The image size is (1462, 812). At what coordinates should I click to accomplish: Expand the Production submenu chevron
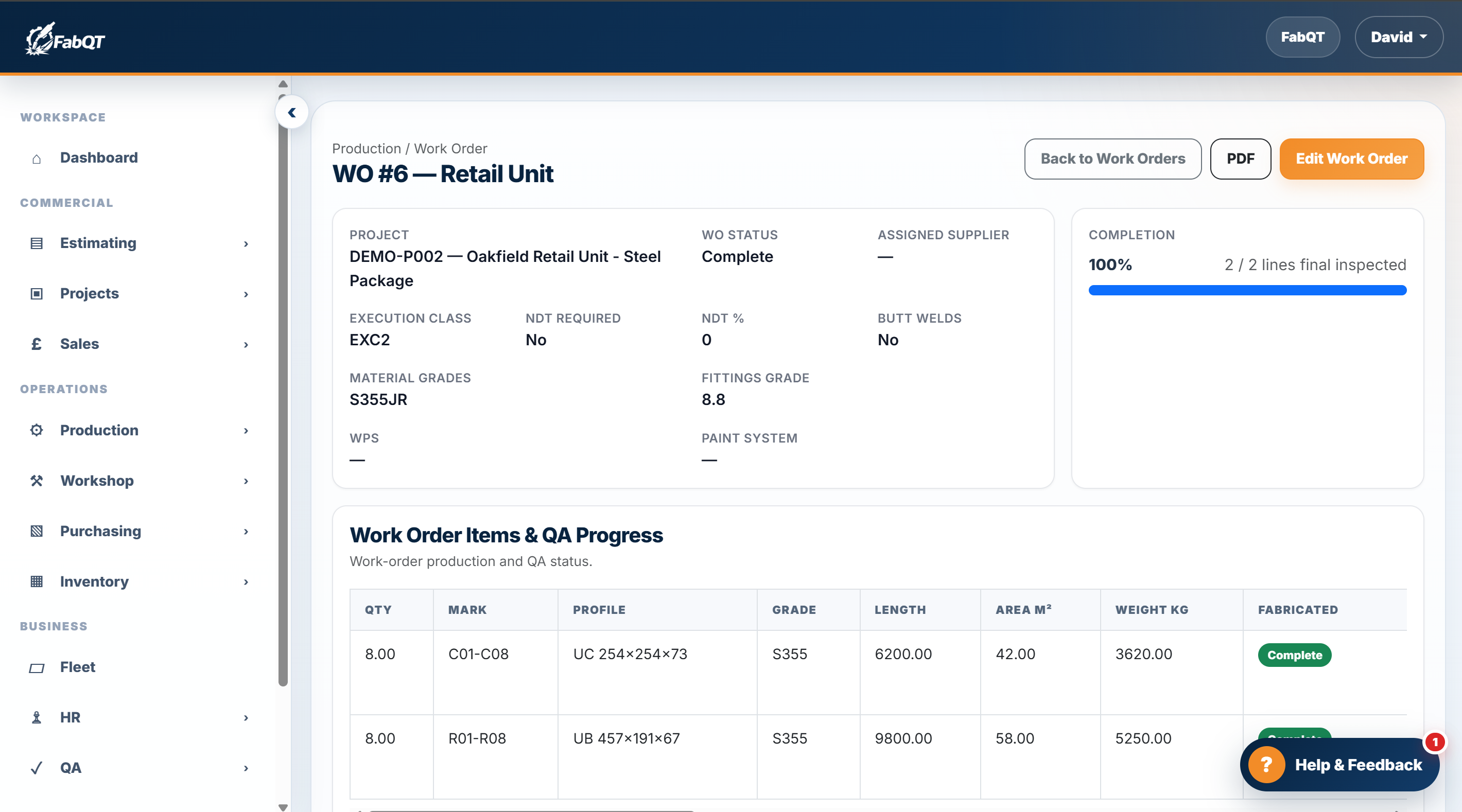[x=246, y=431]
